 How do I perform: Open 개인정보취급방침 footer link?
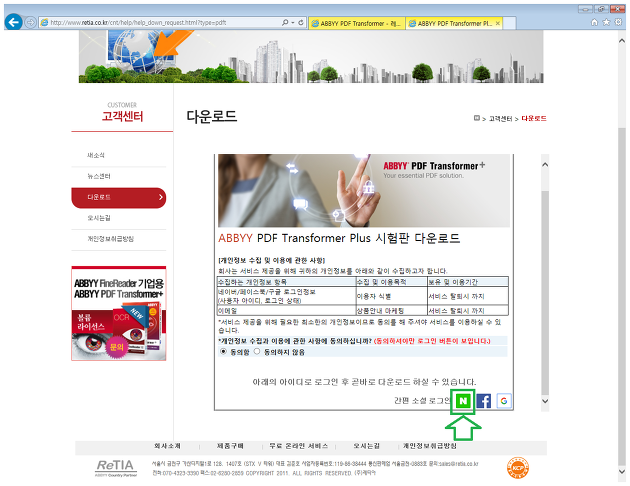pos(430,446)
